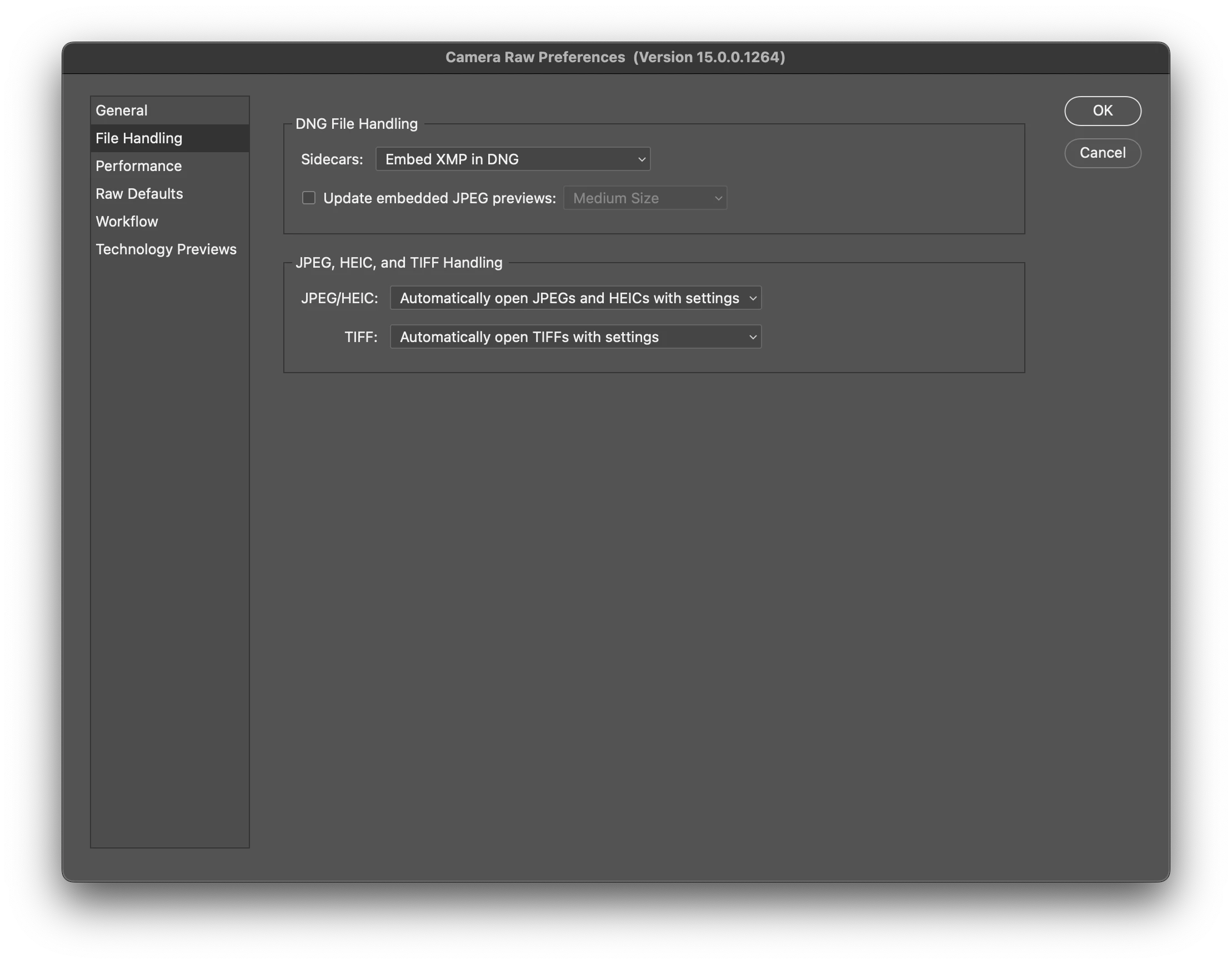Screen dimensions: 1232x964
Task: Click the 'Sidecars:' label
Action: (332, 159)
